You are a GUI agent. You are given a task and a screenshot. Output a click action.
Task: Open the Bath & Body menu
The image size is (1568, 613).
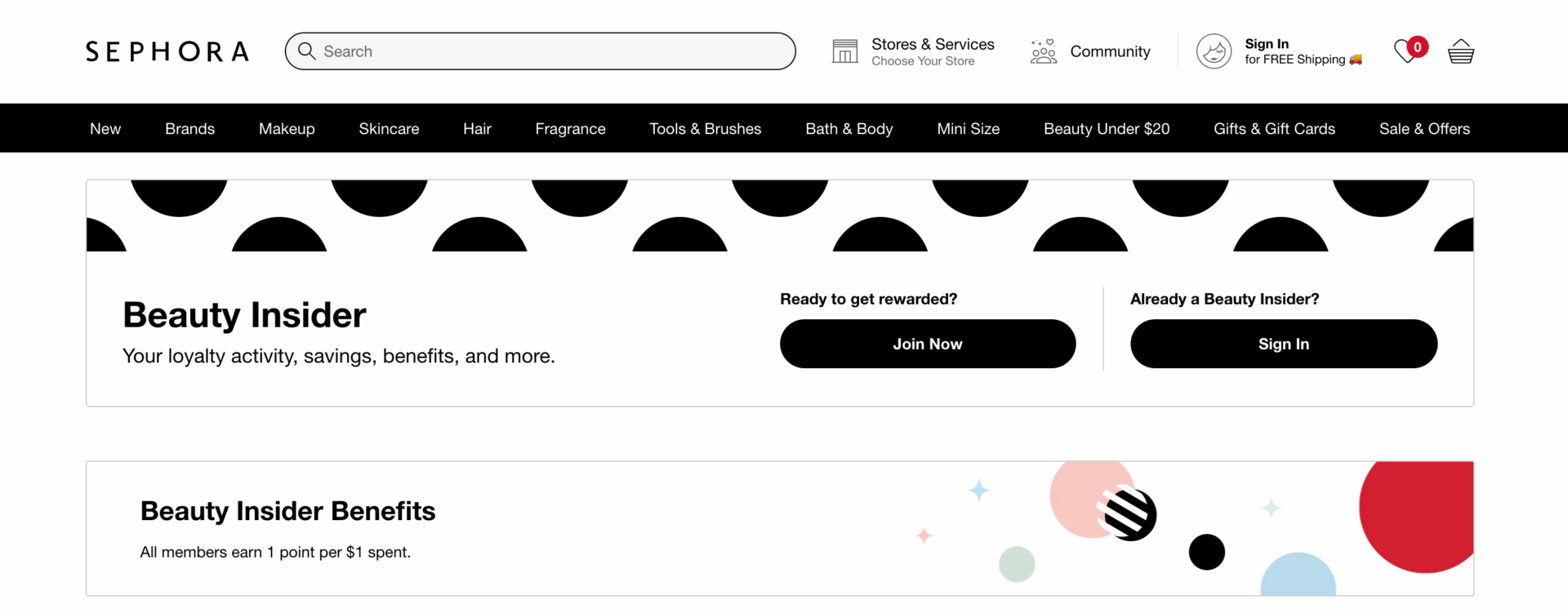[849, 128]
